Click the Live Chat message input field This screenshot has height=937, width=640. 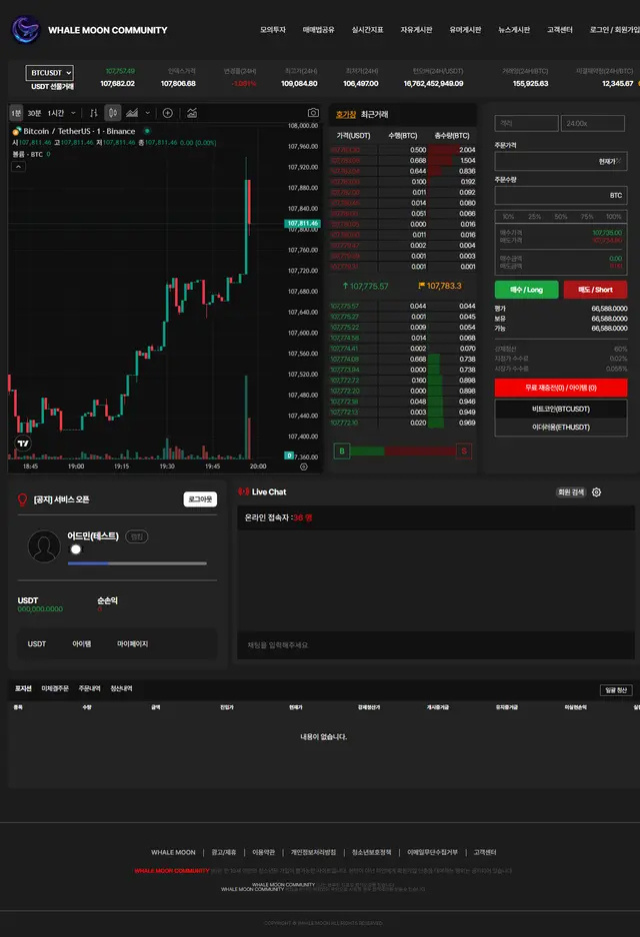click(x=436, y=645)
